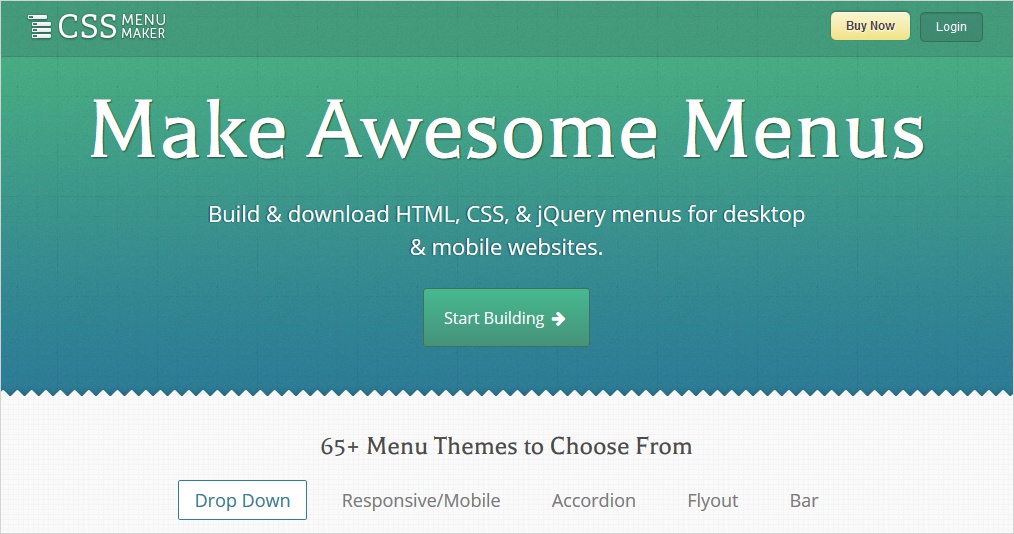Viewport: 1014px width, 534px height.
Task: Click the word "Awesome" in the headline
Action: pyautogui.click(x=482, y=131)
